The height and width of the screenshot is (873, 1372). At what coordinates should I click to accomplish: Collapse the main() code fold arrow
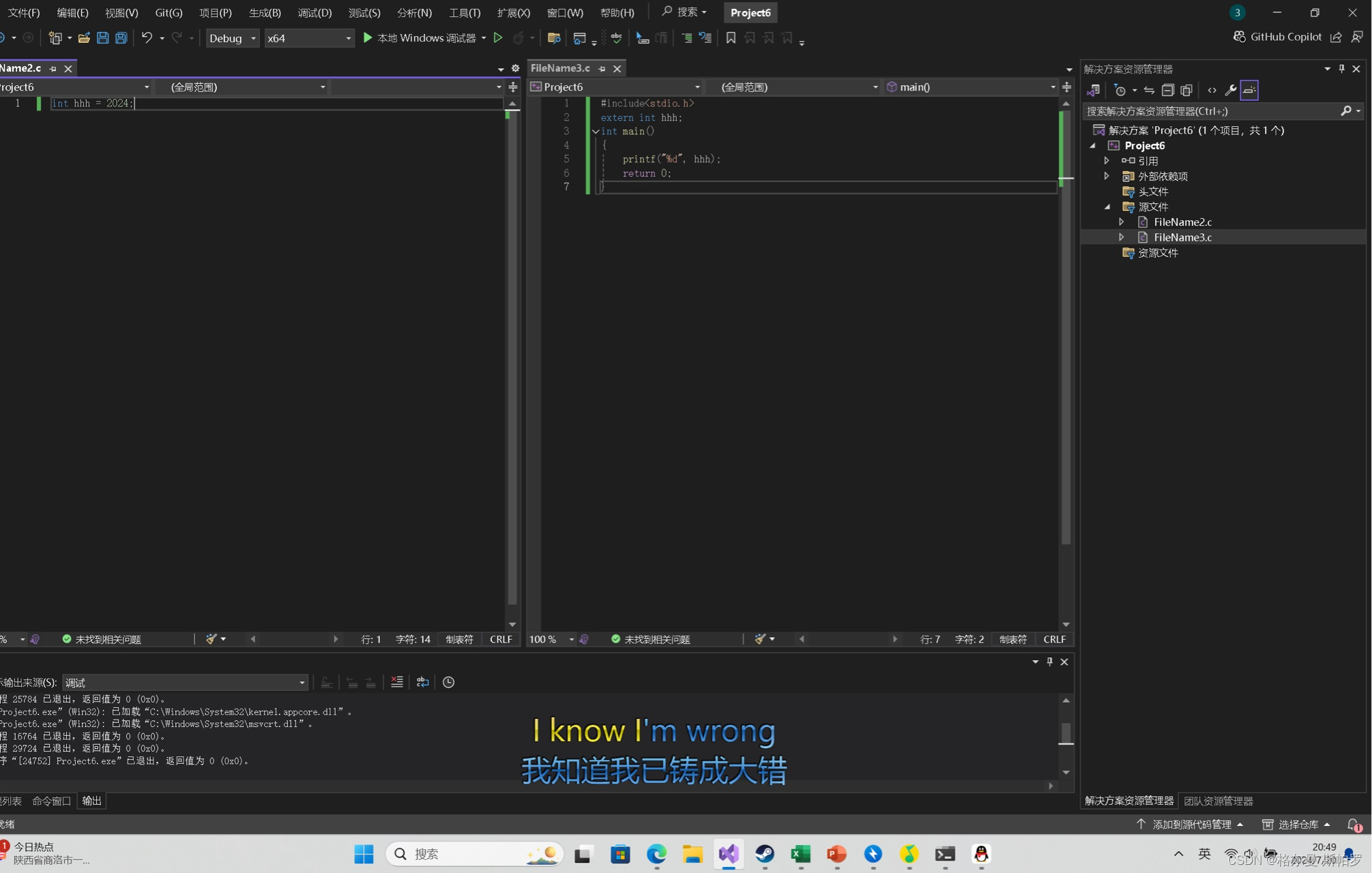coord(596,132)
